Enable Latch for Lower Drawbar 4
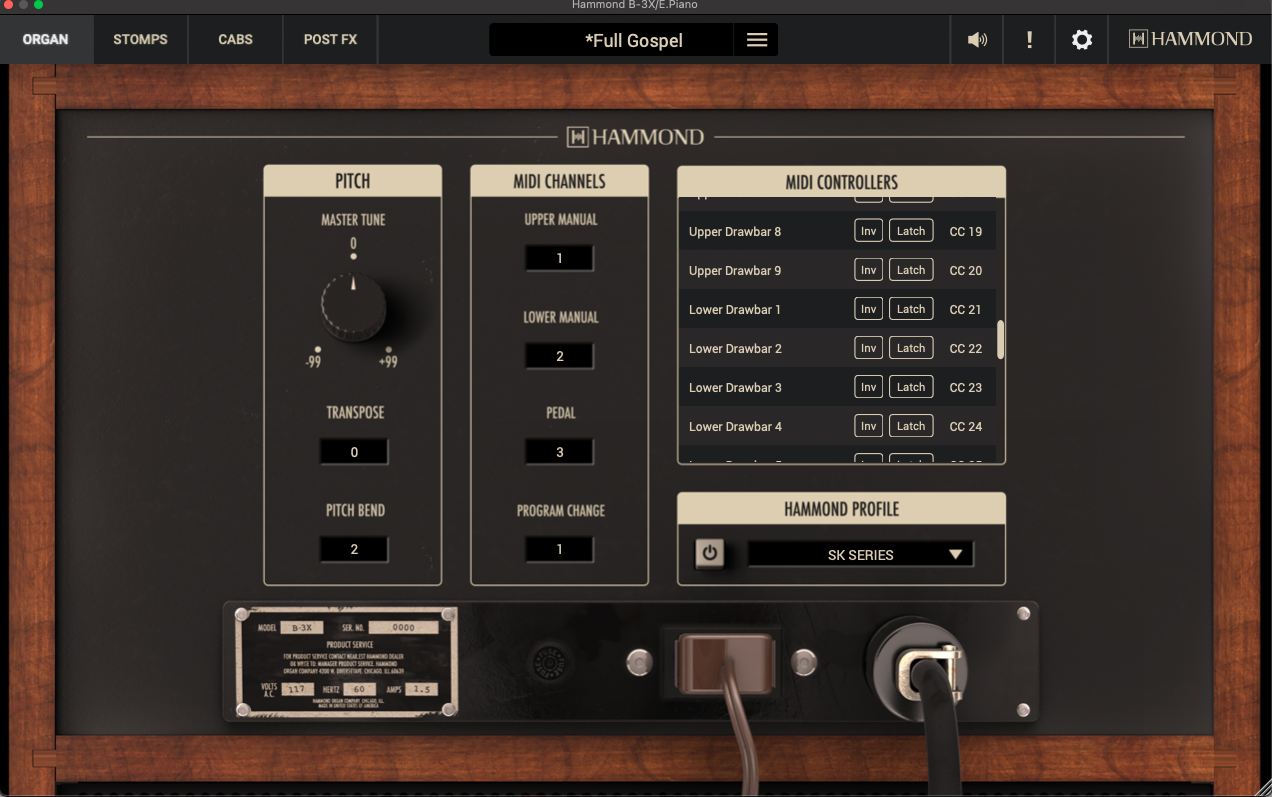Image resolution: width=1272 pixels, height=797 pixels. (910, 426)
